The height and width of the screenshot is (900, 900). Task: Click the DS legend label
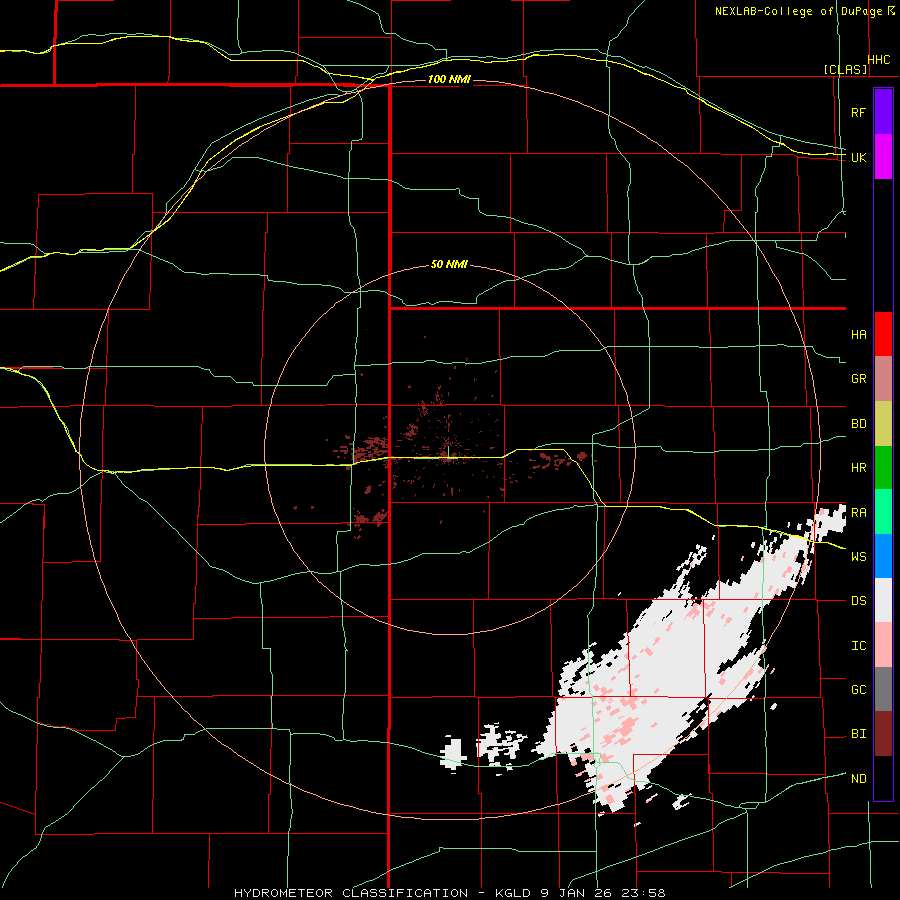pyautogui.click(x=859, y=600)
